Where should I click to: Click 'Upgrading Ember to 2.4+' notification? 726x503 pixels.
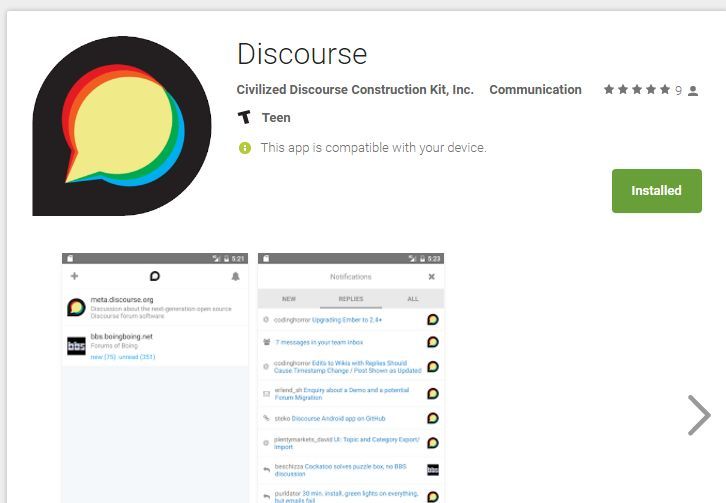click(347, 320)
